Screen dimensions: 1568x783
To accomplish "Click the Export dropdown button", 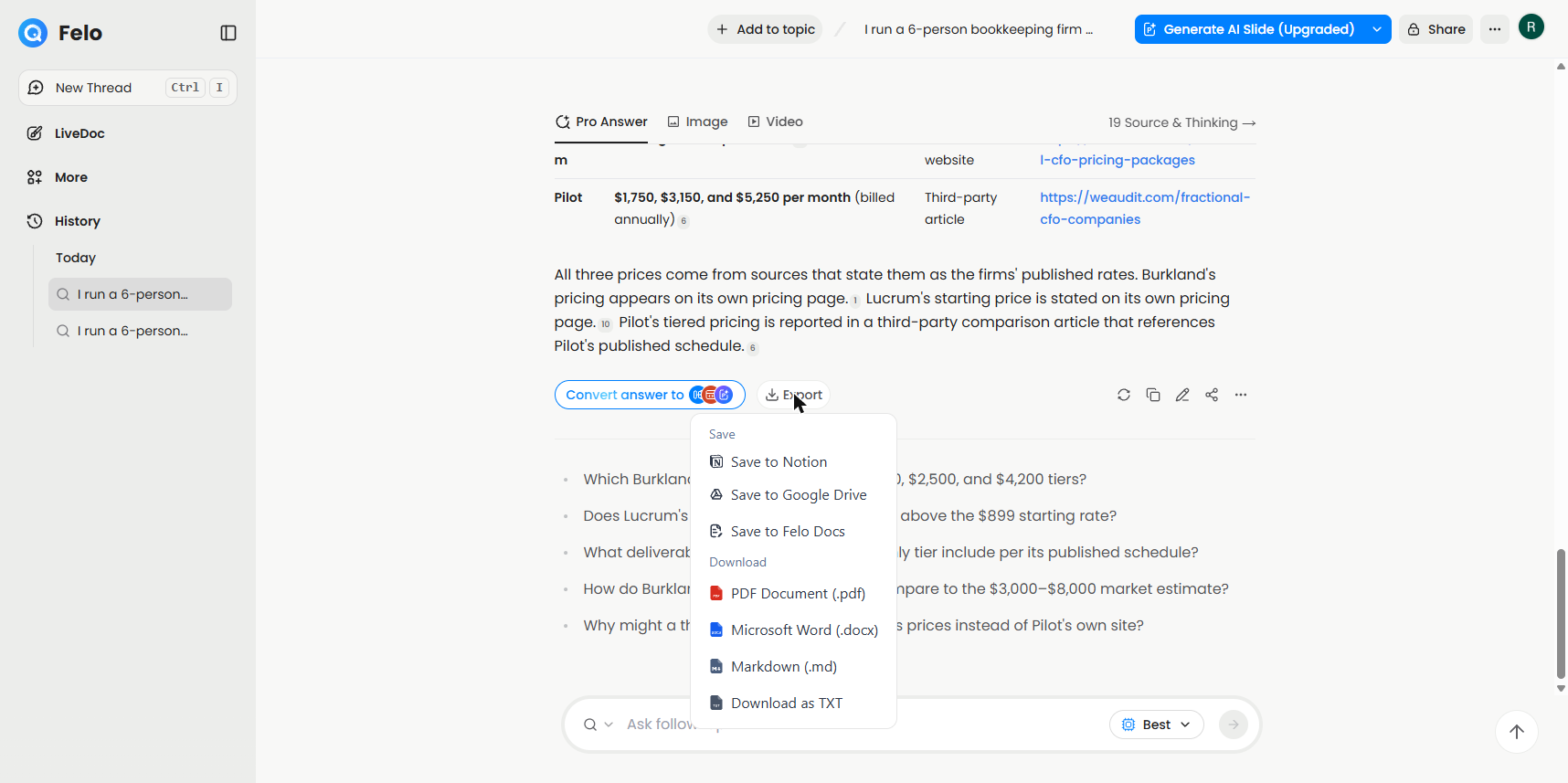I will point(793,395).
